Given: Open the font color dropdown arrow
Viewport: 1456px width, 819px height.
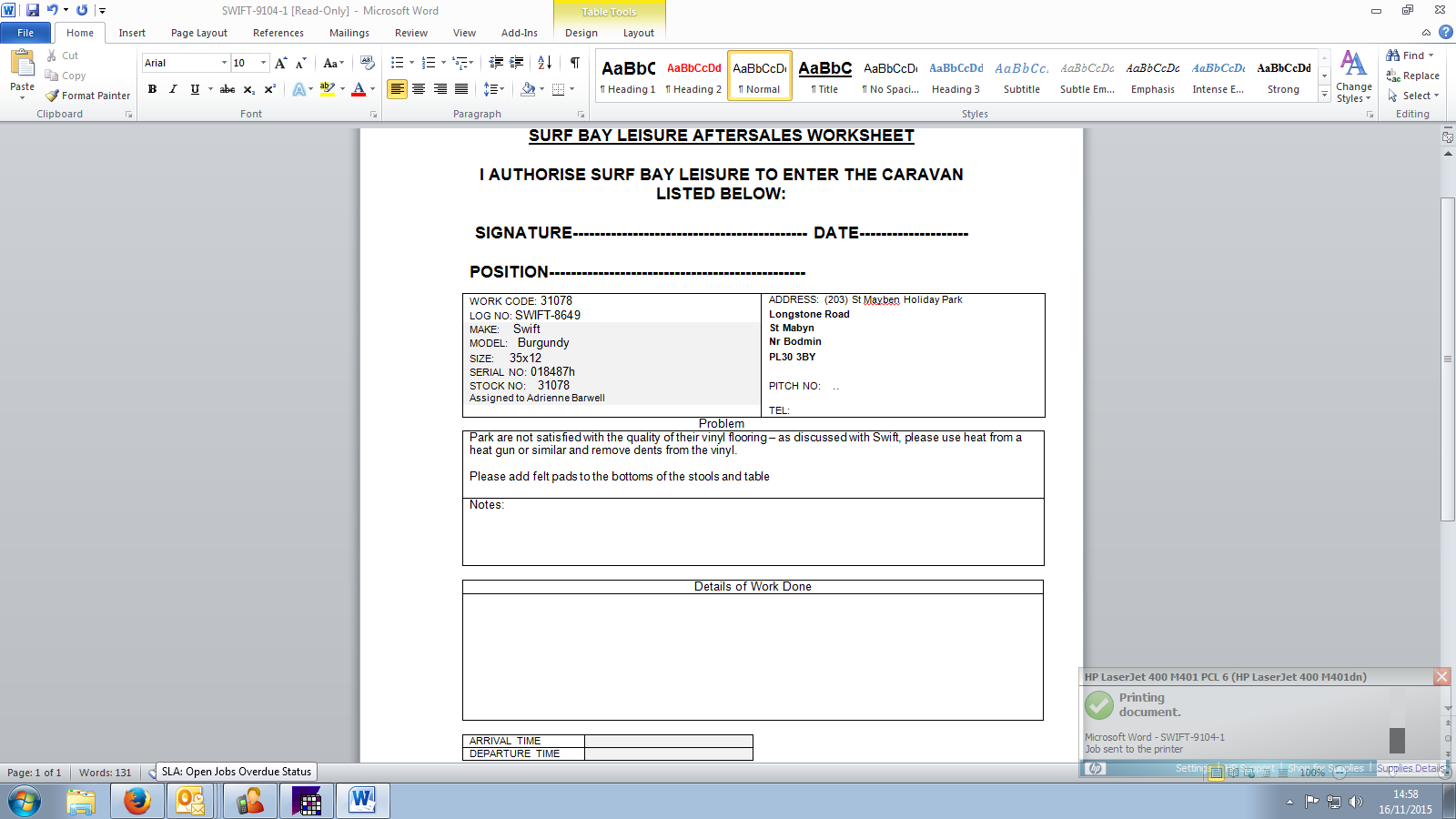Looking at the screenshot, I should 372,89.
